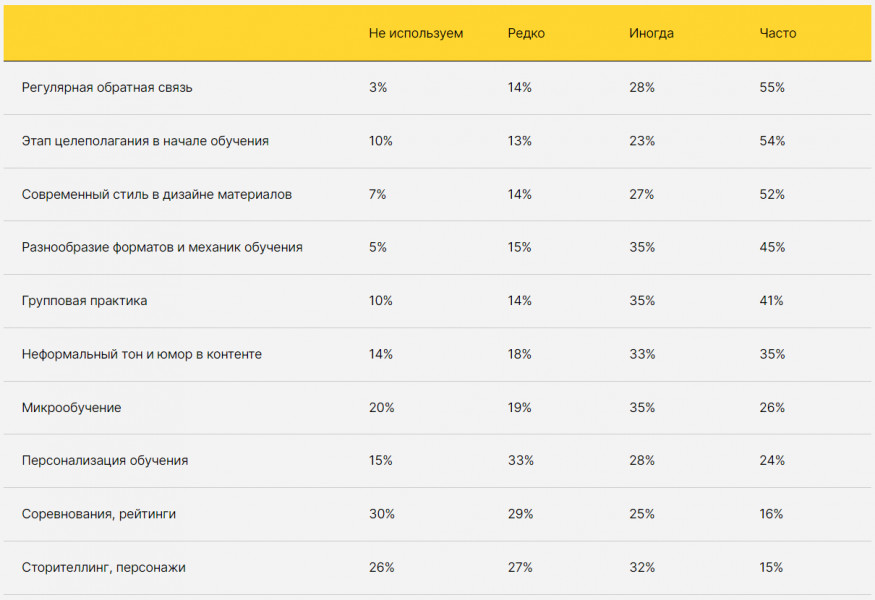Select "Этап целеполагания в начале обучения" label

pyautogui.click(x=145, y=141)
